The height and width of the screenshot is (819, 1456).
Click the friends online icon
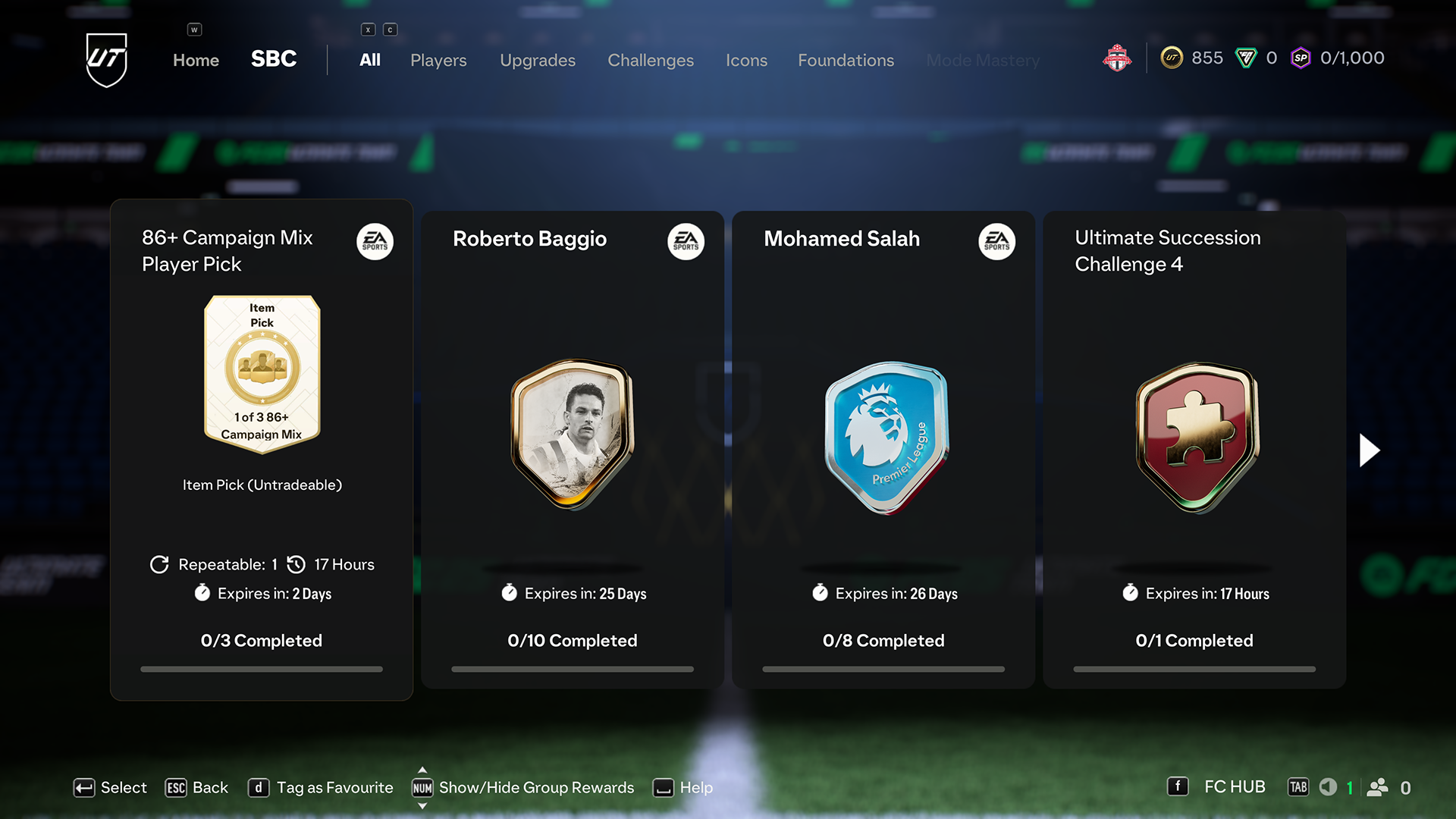[1377, 787]
